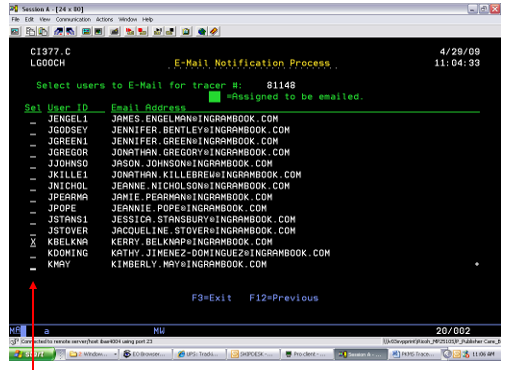
Task: Click the Email Address column header
Action: click(x=148, y=108)
